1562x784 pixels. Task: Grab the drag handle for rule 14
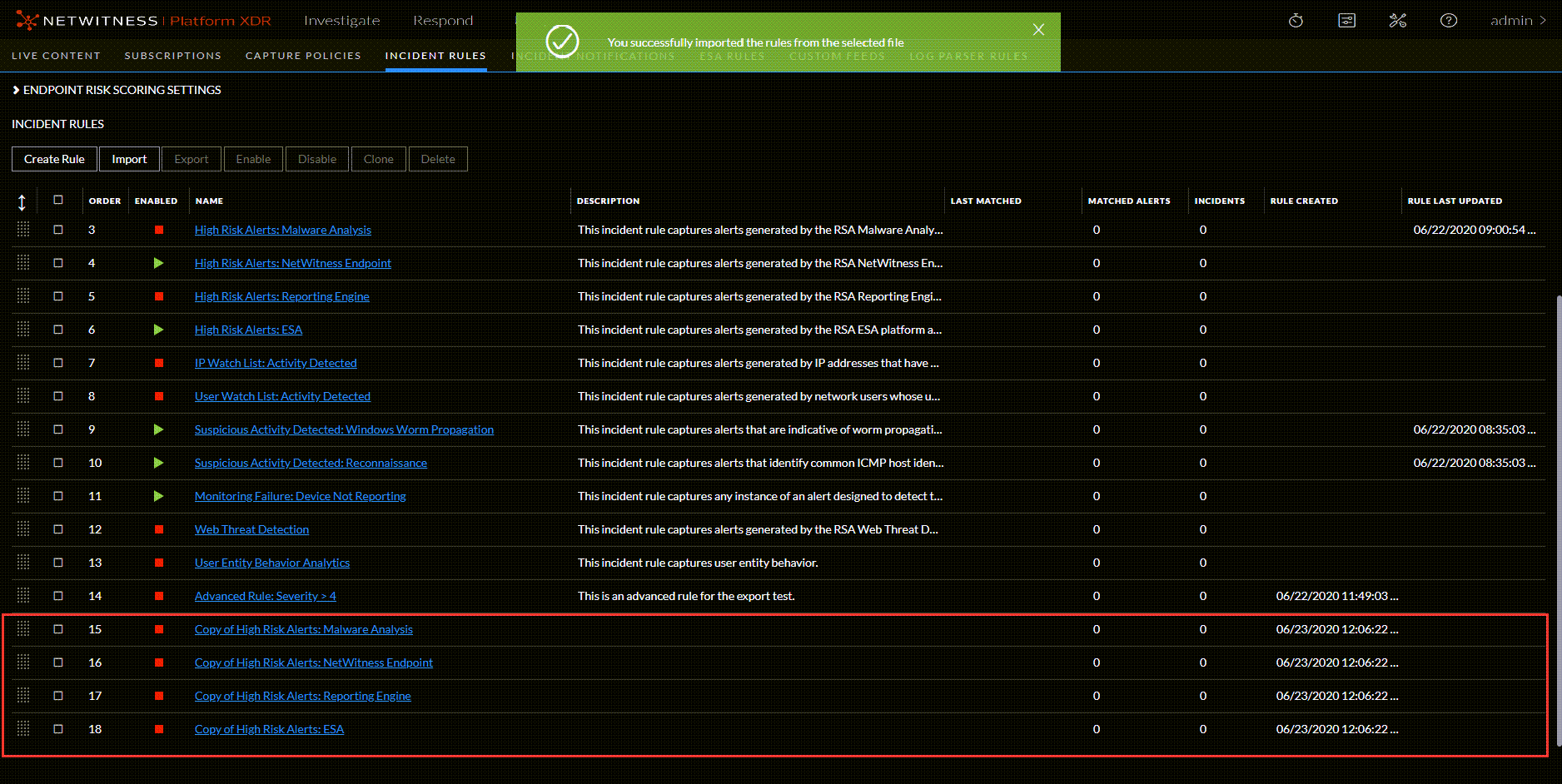coord(23,595)
